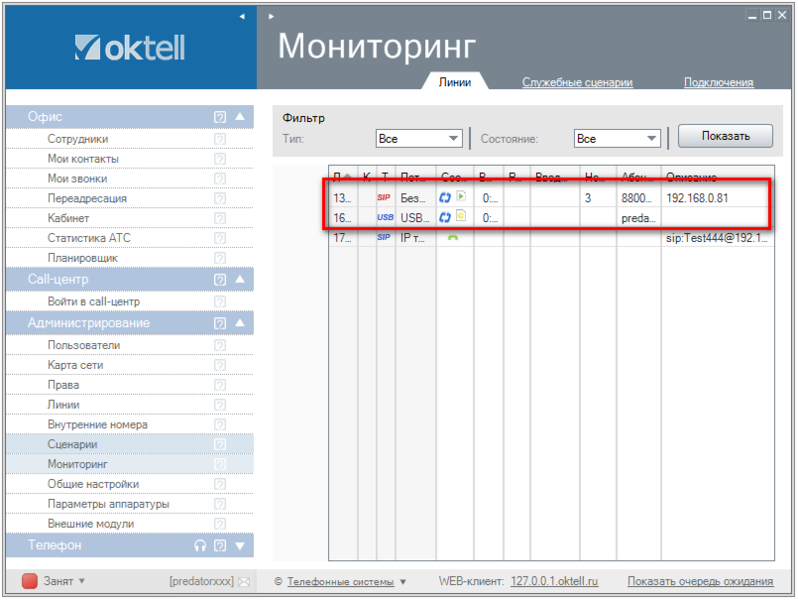Select Линии in the Администрирование menu
This screenshot has height=600, width=798.
(x=63, y=405)
